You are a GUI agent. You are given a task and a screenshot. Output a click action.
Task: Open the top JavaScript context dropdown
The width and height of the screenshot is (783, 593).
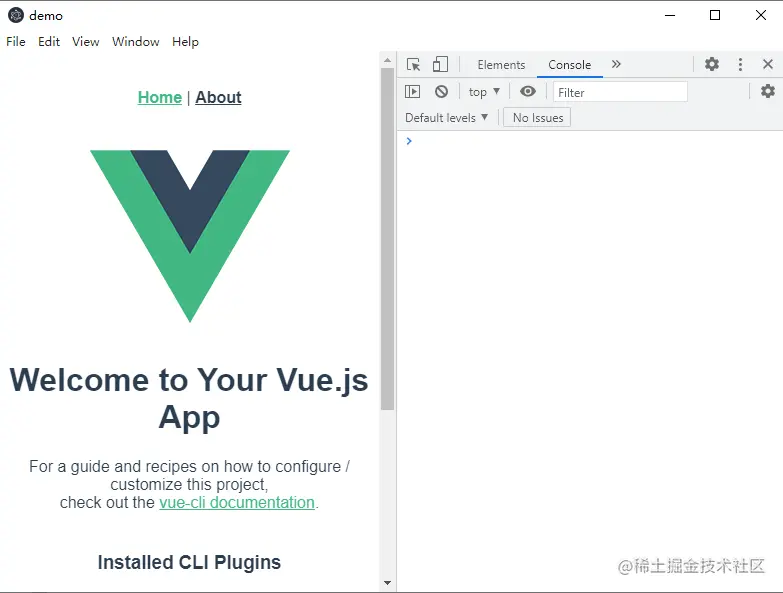coord(484,92)
